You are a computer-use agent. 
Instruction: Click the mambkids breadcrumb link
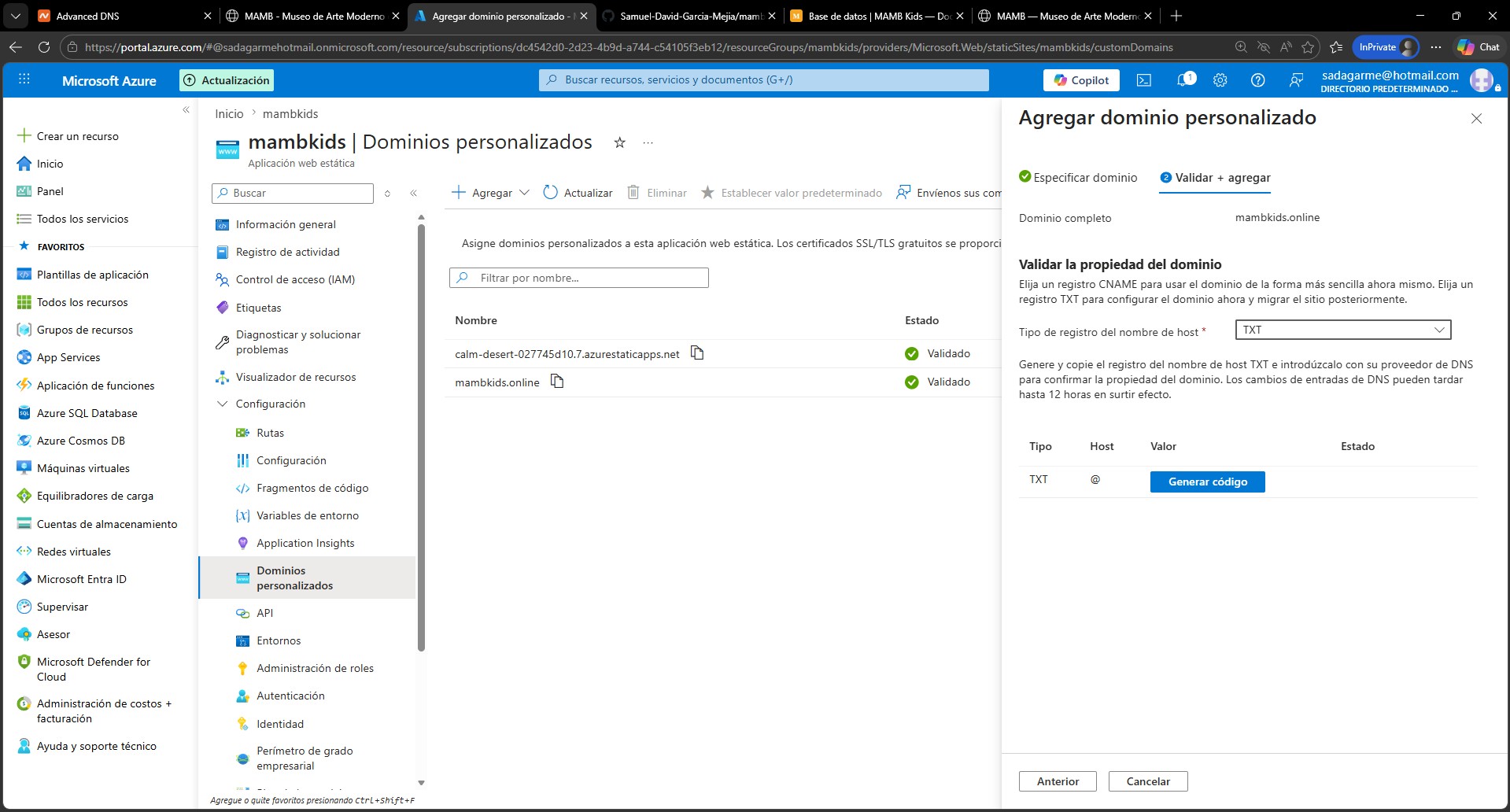[290, 114]
